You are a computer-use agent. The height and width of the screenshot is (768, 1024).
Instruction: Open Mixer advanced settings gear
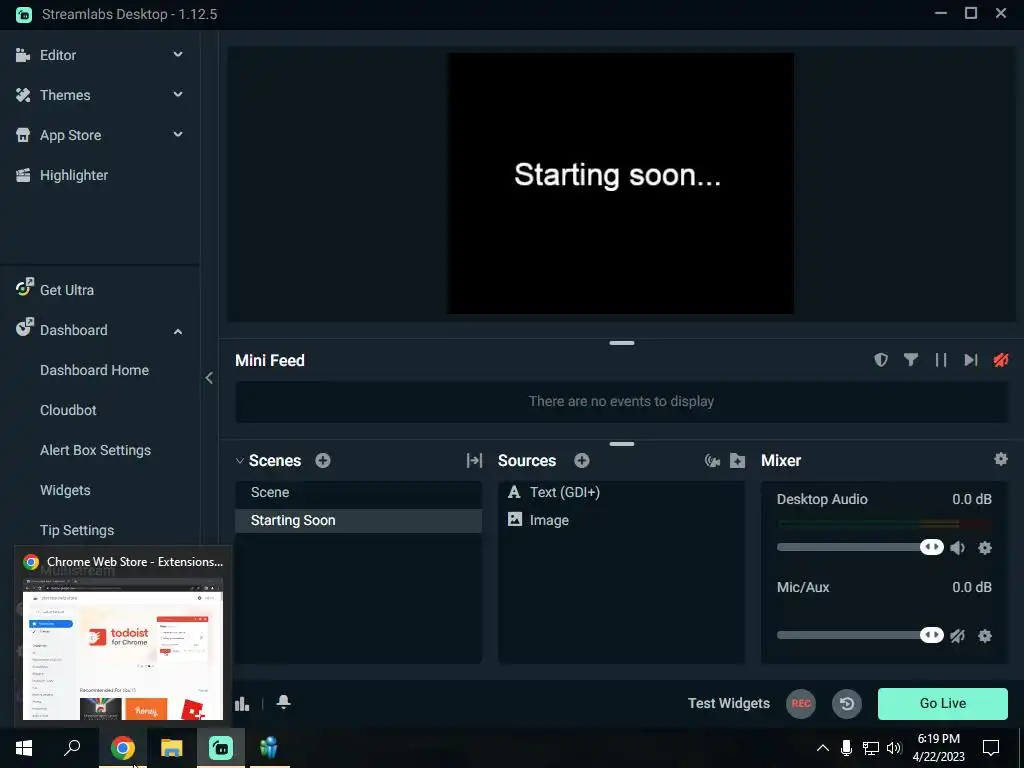pos(1000,459)
